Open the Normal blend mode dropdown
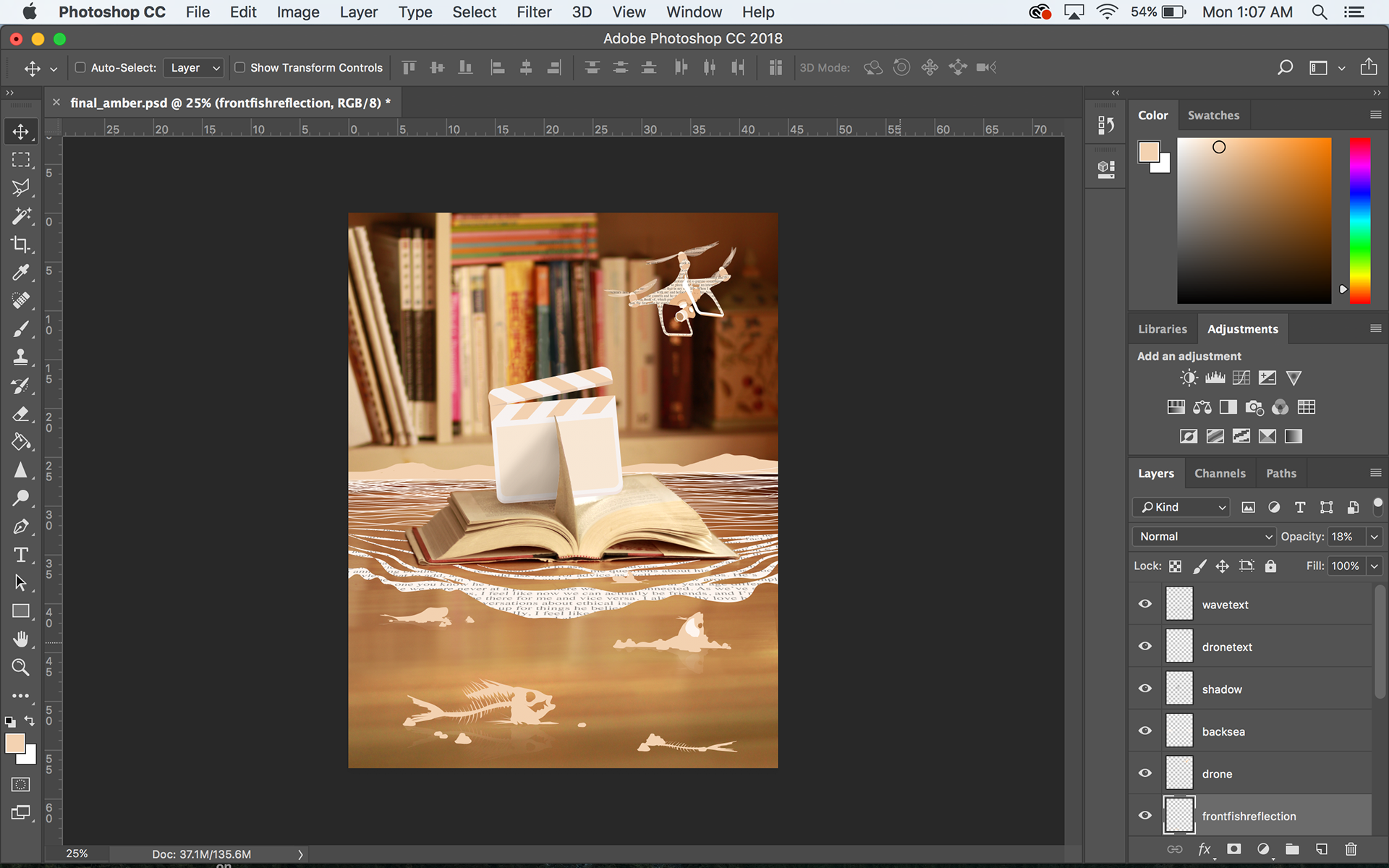Viewport: 1389px width, 868px height. pyautogui.click(x=1204, y=536)
